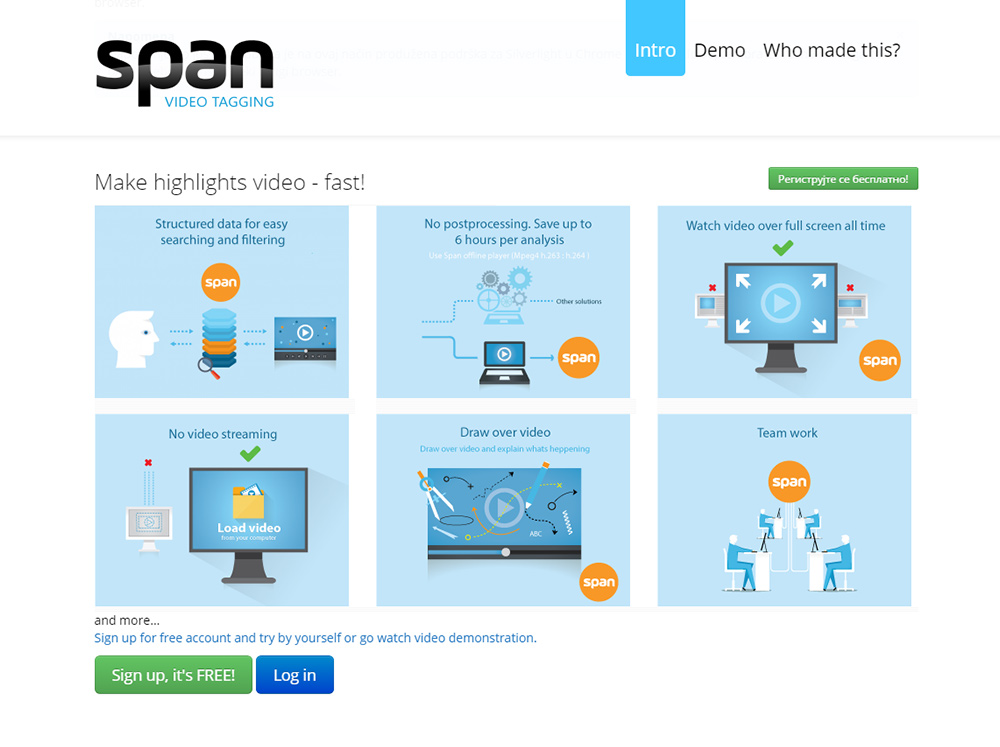Open the 'No postprocessing' feature tile
The image size is (1000, 747).
tap(503, 302)
